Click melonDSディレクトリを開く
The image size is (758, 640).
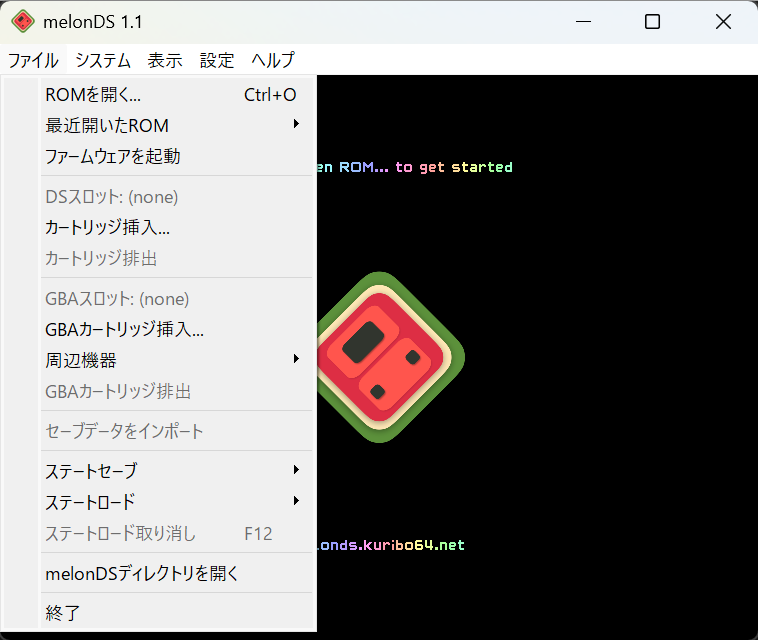142,574
